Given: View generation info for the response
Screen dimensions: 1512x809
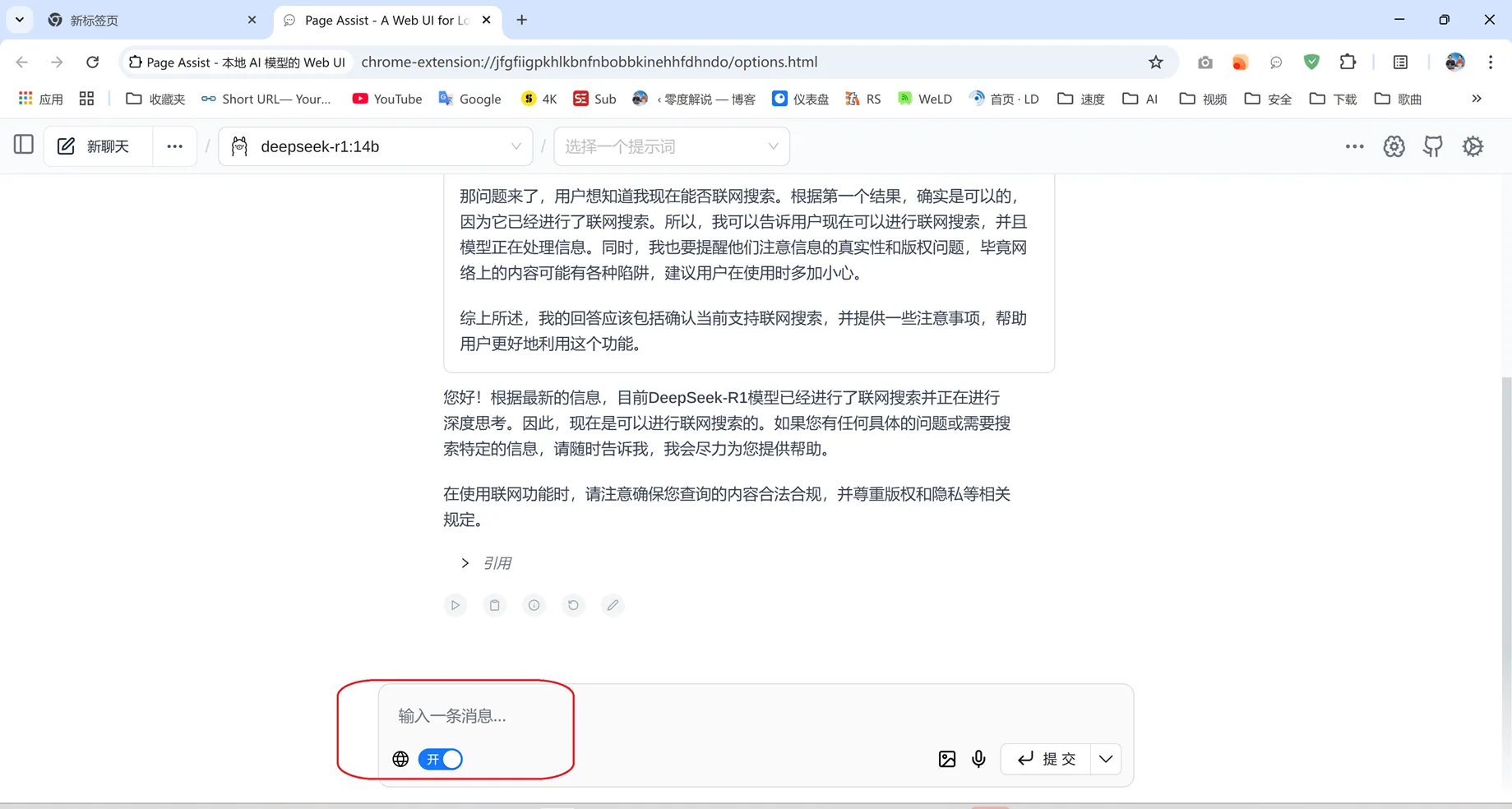Looking at the screenshot, I should [x=534, y=605].
